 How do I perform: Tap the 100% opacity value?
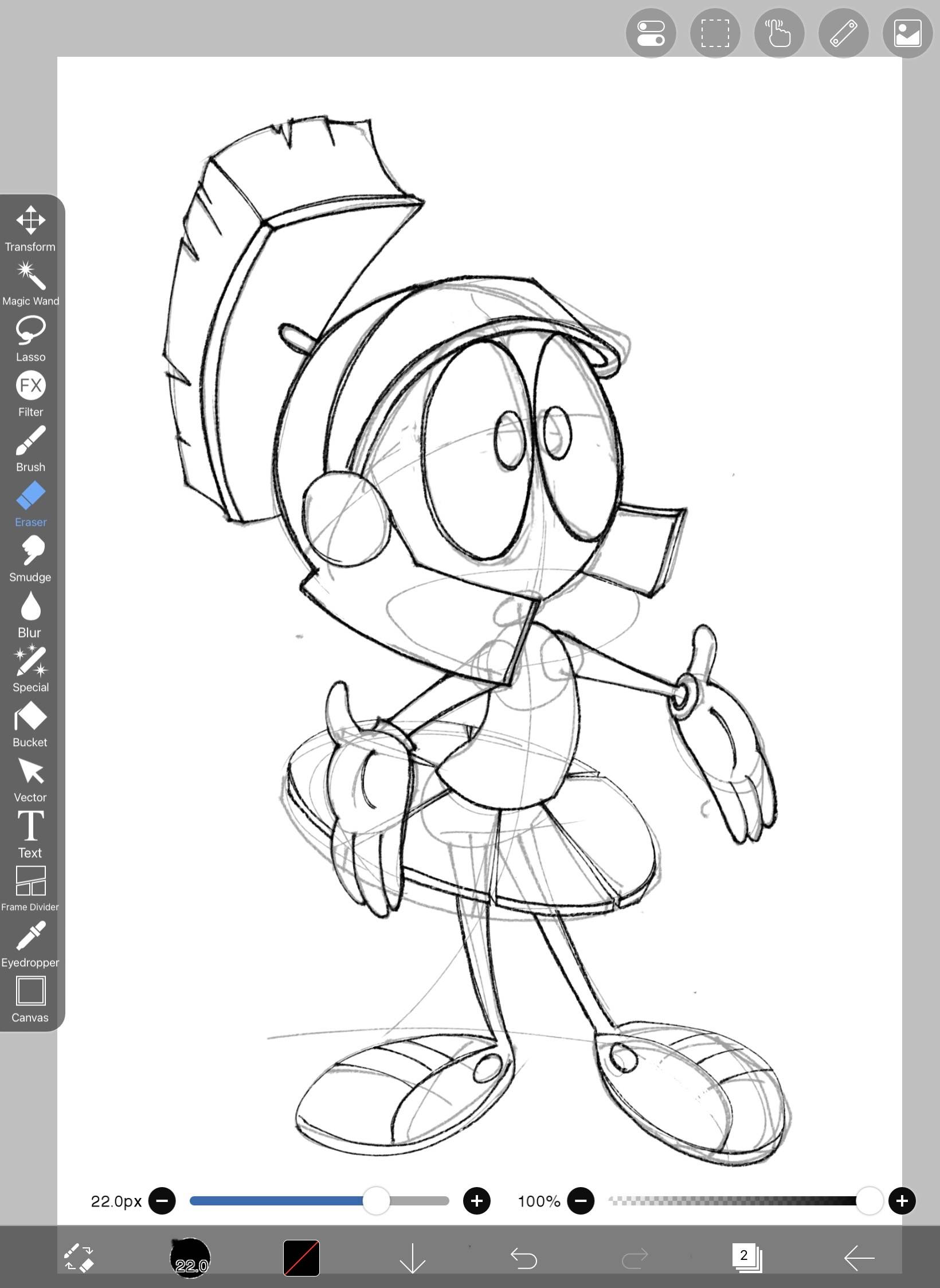tap(539, 1201)
